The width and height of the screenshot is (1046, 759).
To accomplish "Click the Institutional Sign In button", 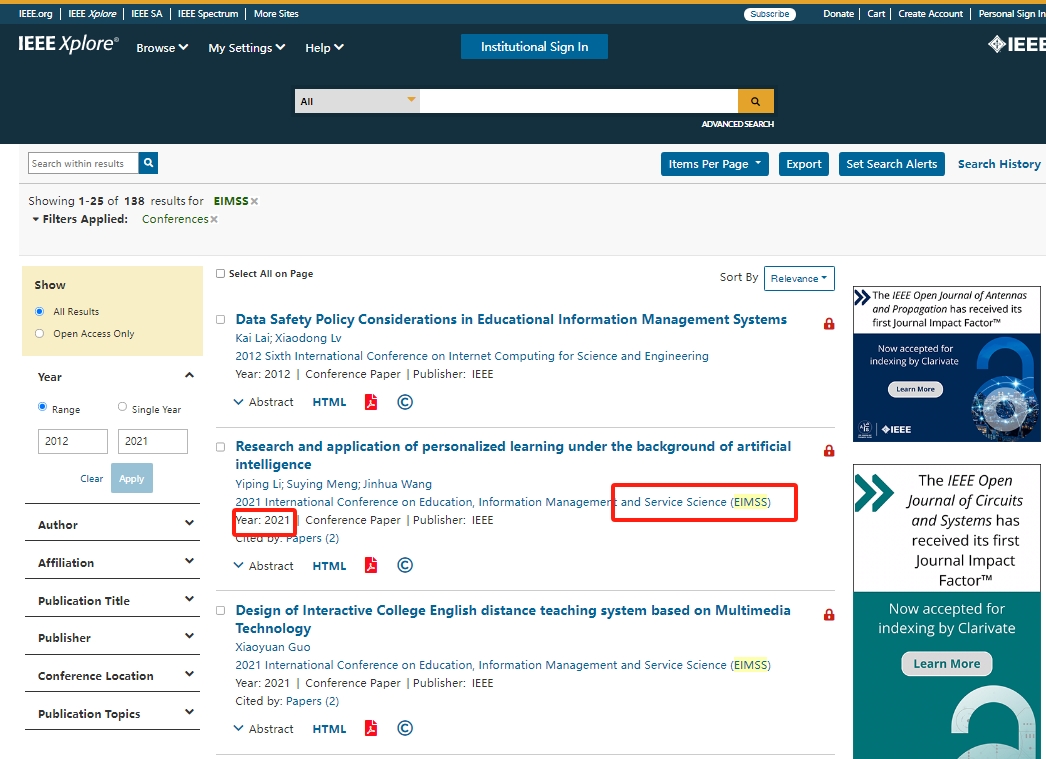I will [x=534, y=47].
